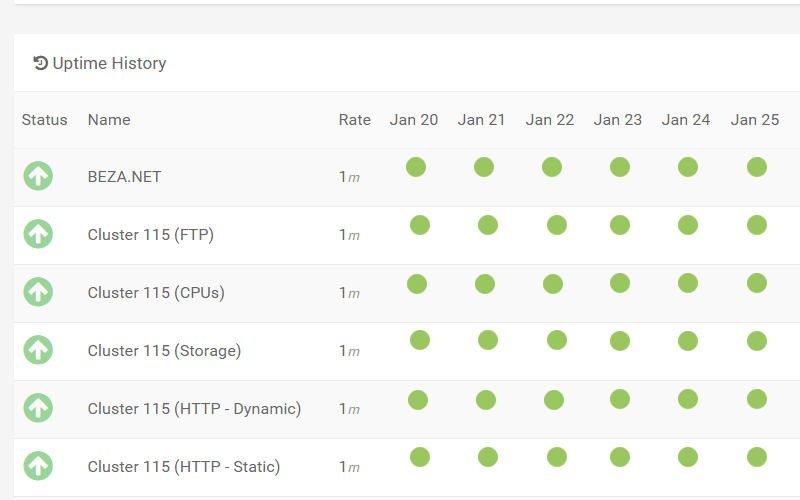Viewport: 800px width, 500px height.
Task: Click Cluster 115 (CPUs) Jan 21 dot
Action: click(485, 284)
